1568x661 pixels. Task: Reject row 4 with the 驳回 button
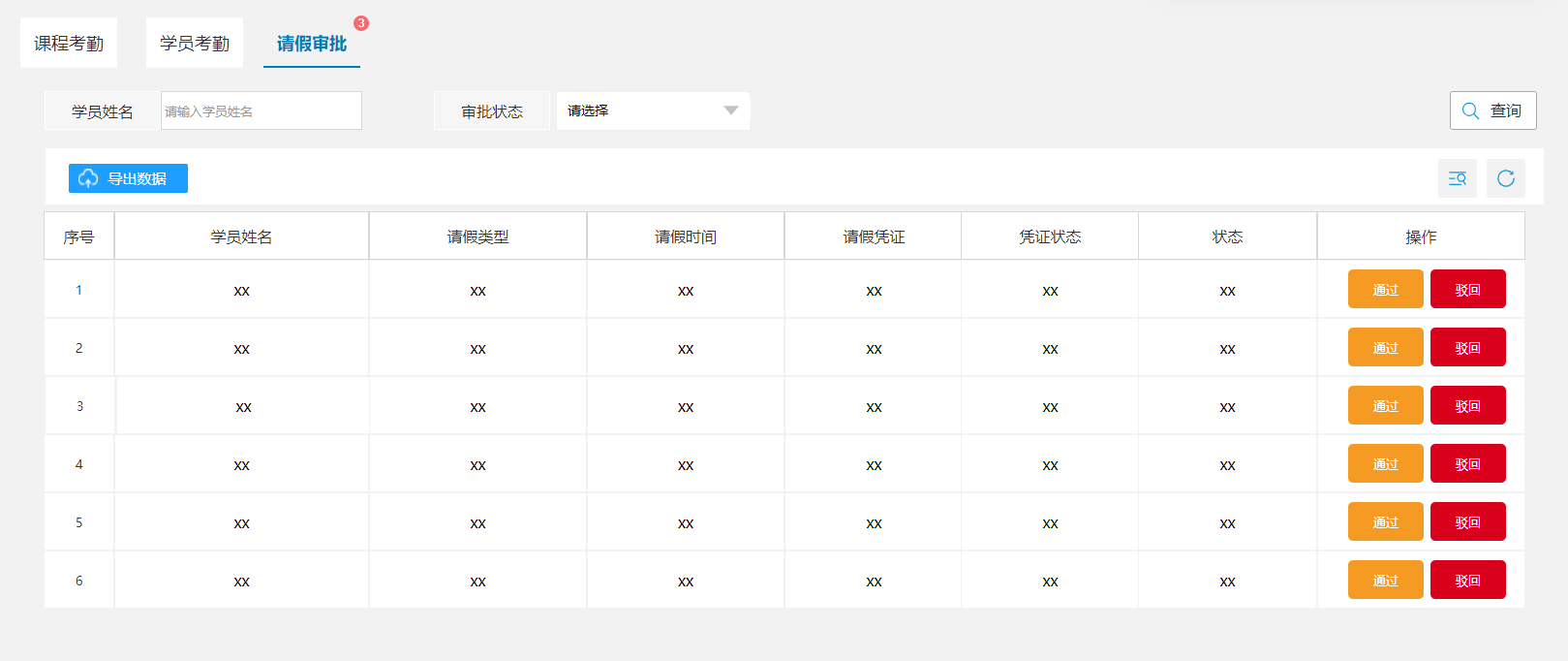(1467, 464)
